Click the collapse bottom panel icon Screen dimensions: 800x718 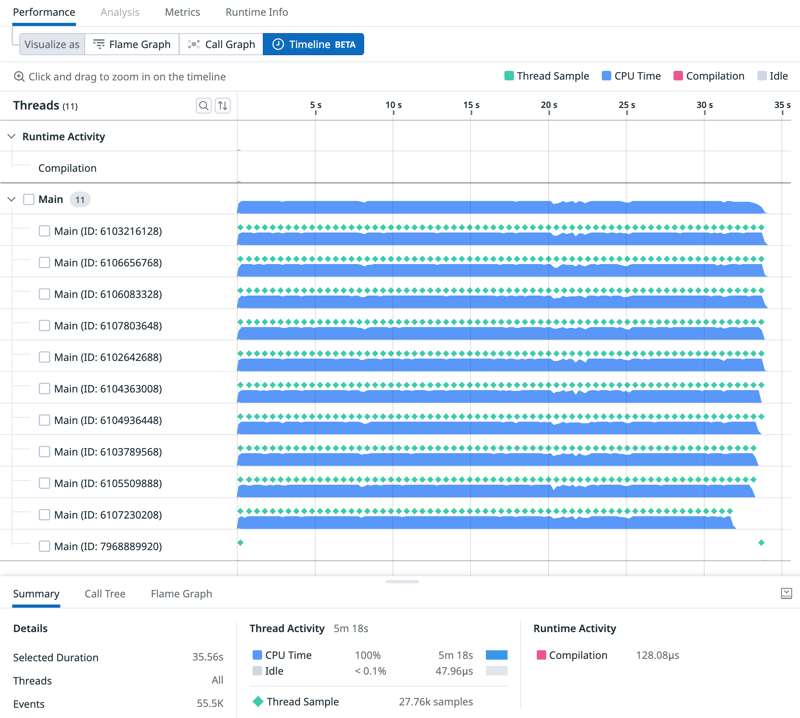(786, 593)
